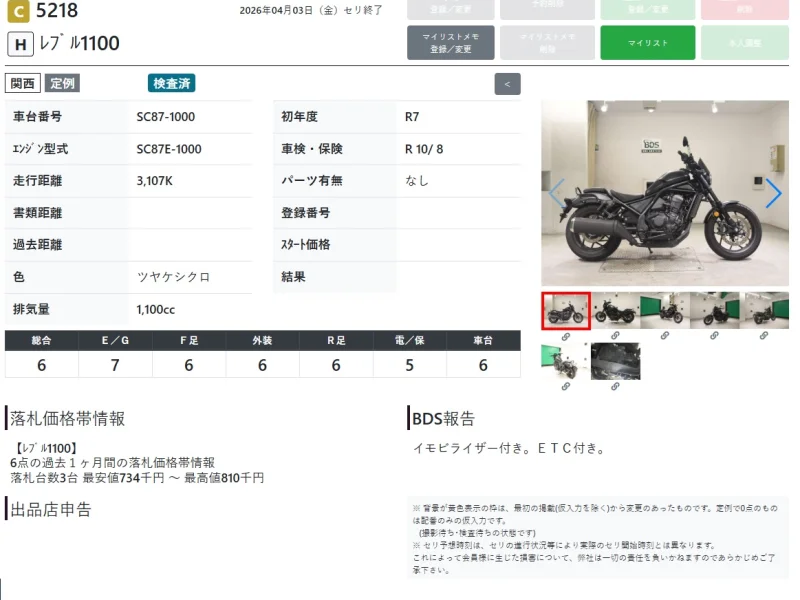The height and width of the screenshot is (600, 800).
Task: Show the previous photo with the left arrow
Action: (x=556, y=193)
